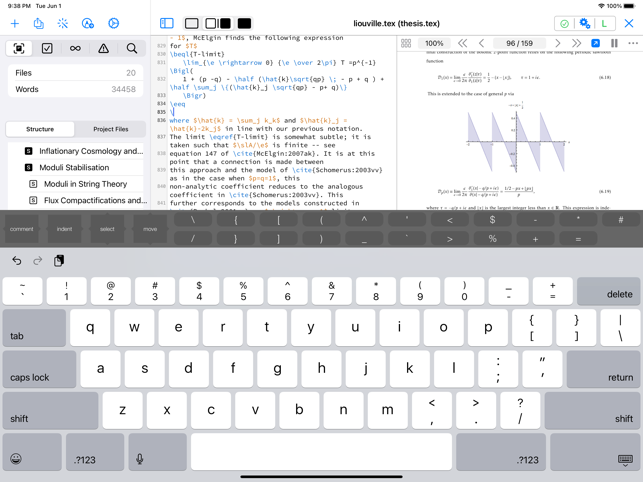Choose the full black editor-only layout swatch
Image resolution: width=643 pixels, height=482 pixels.
tap(244, 23)
